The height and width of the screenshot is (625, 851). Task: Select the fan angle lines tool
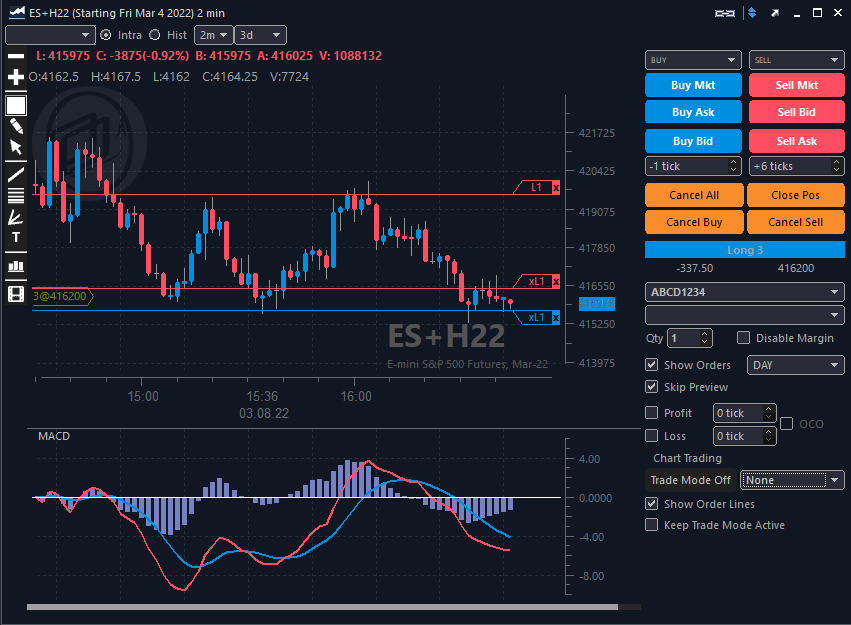(16, 218)
